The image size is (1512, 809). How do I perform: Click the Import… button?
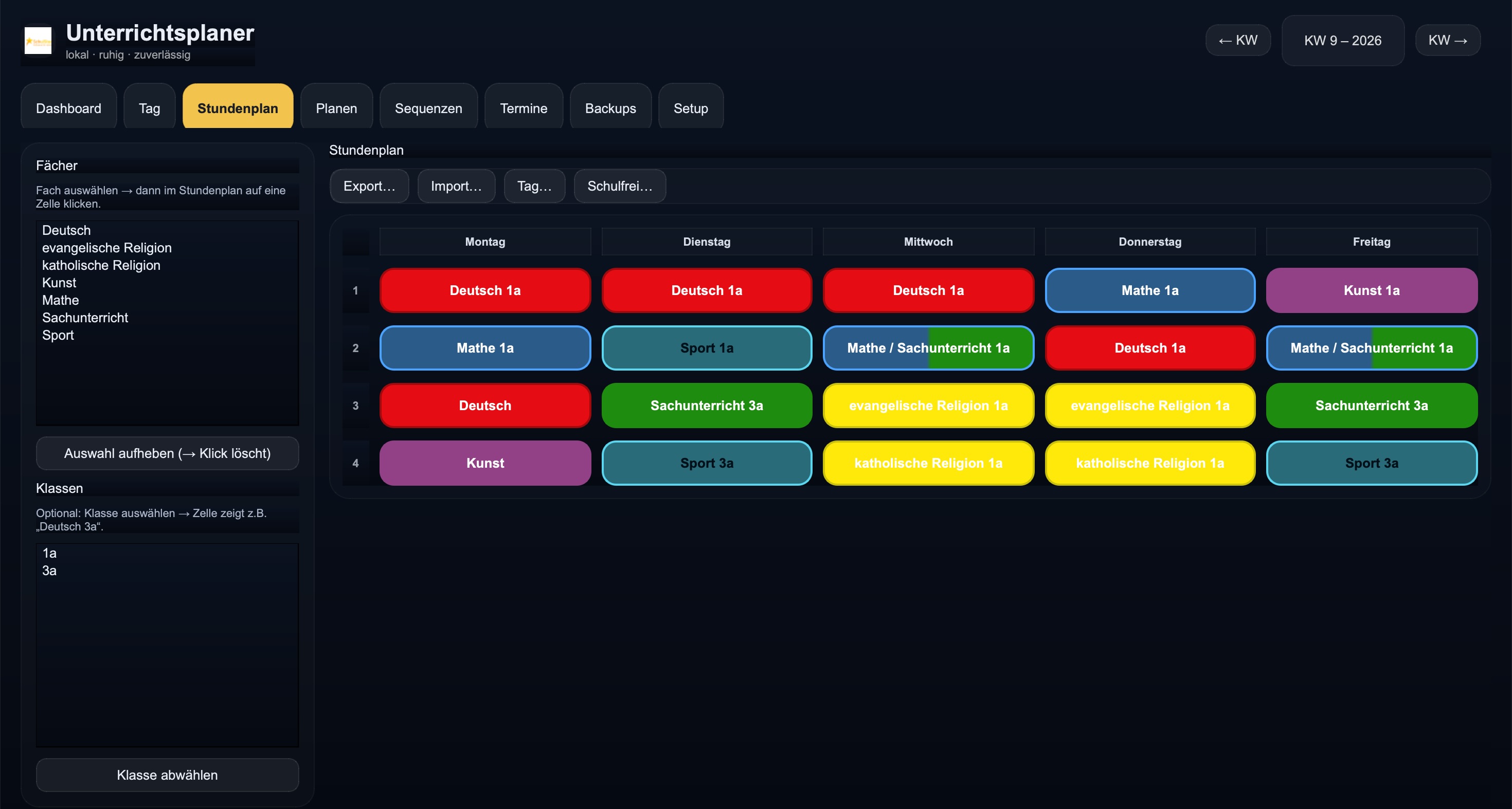tap(456, 186)
